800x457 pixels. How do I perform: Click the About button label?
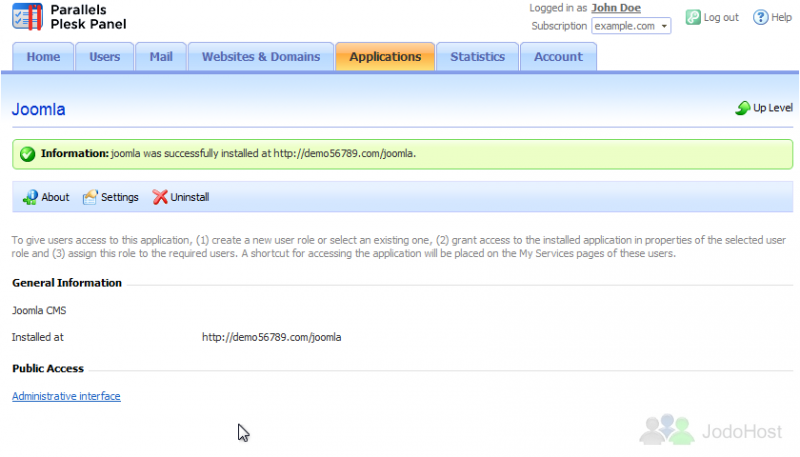tap(55, 197)
